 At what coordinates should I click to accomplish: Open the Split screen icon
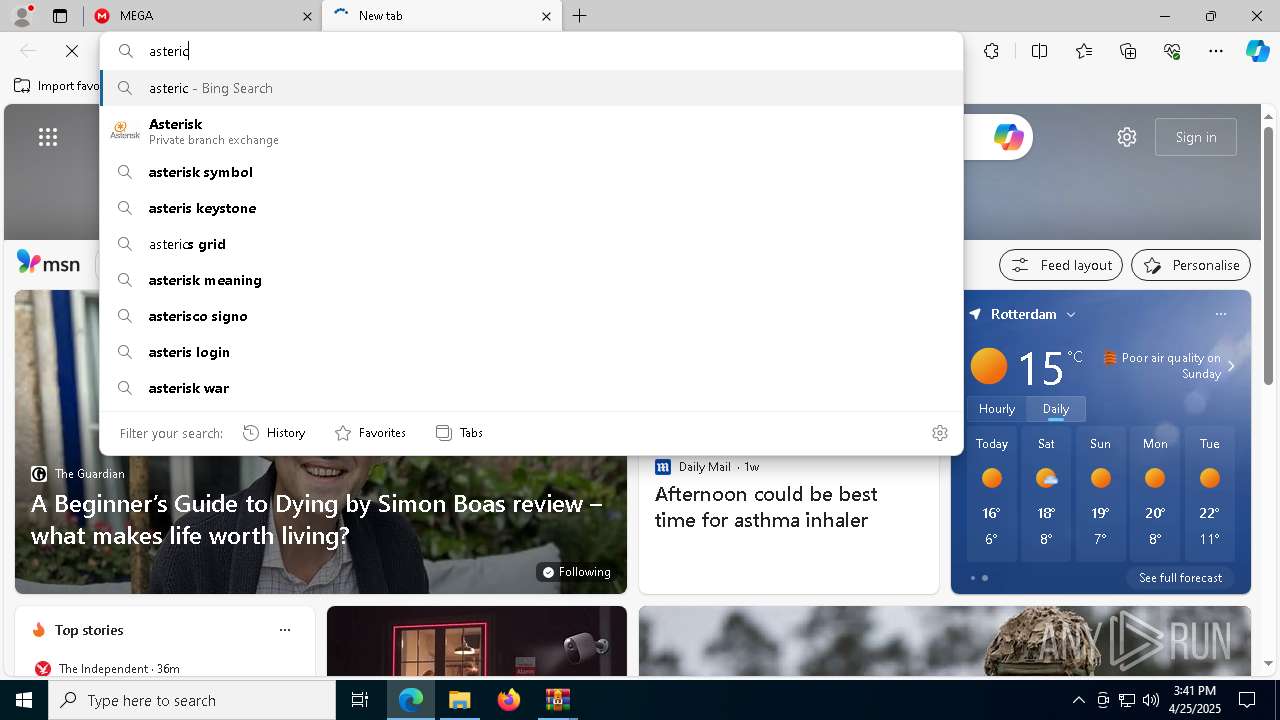tap(1039, 51)
